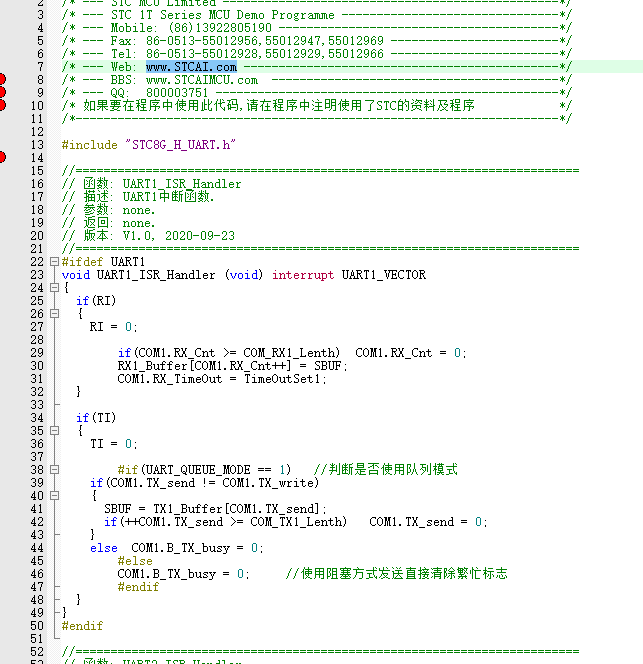Click the if(TI) statement on line 34
This screenshot has width=643, height=664.
pos(96,418)
